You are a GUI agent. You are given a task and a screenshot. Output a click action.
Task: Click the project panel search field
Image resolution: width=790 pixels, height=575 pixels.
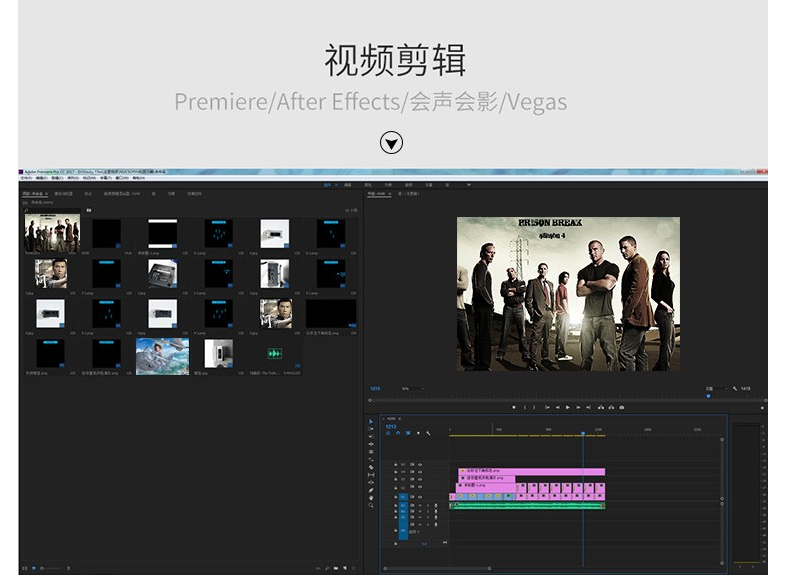(52, 210)
